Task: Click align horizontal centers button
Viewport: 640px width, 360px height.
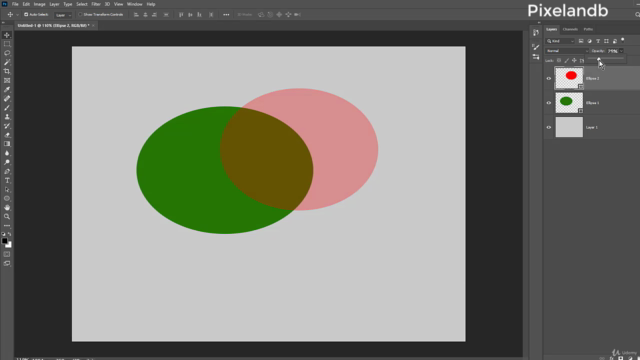Action: point(145,15)
